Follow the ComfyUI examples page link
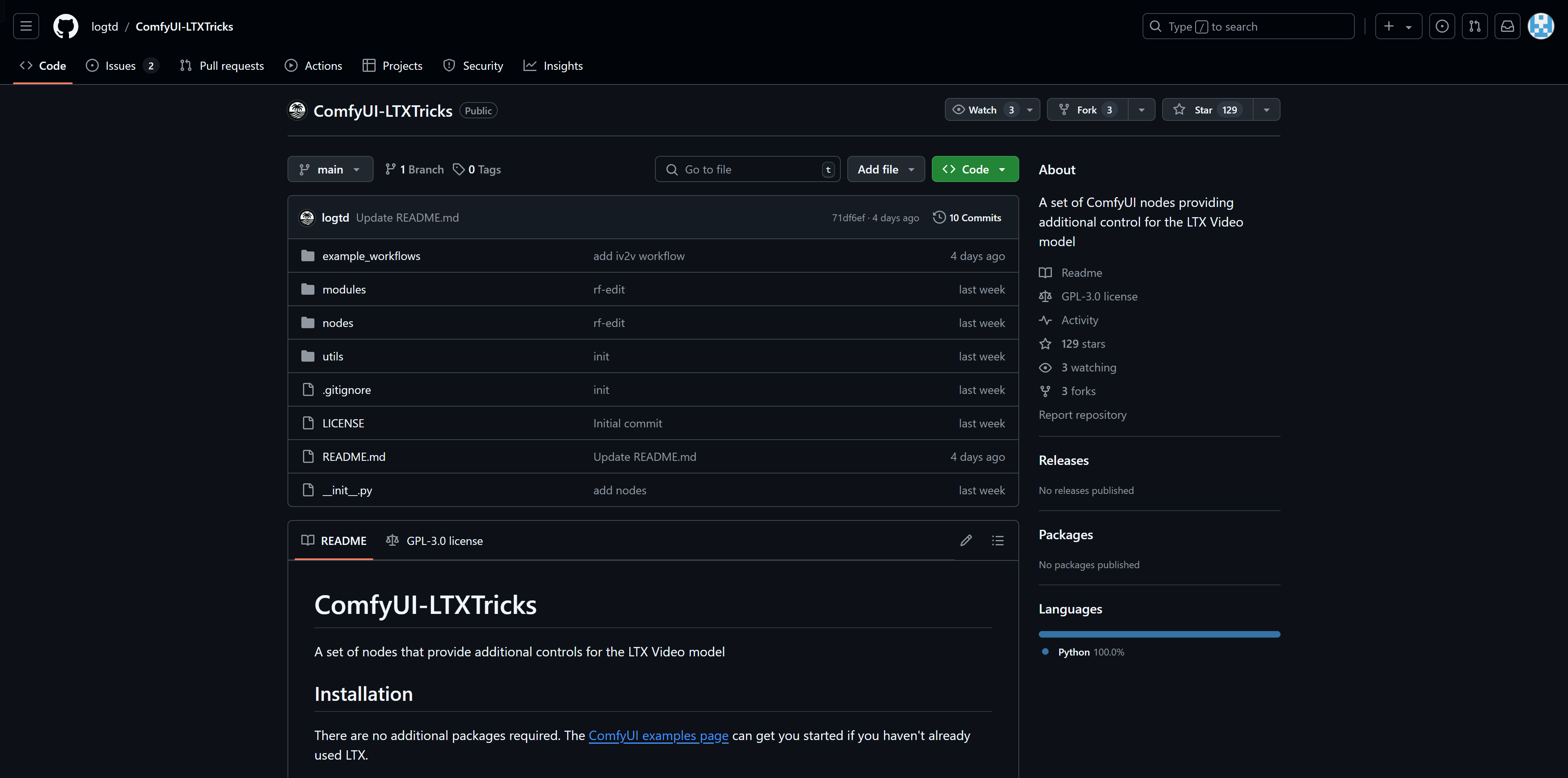1568x778 pixels. click(658, 736)
